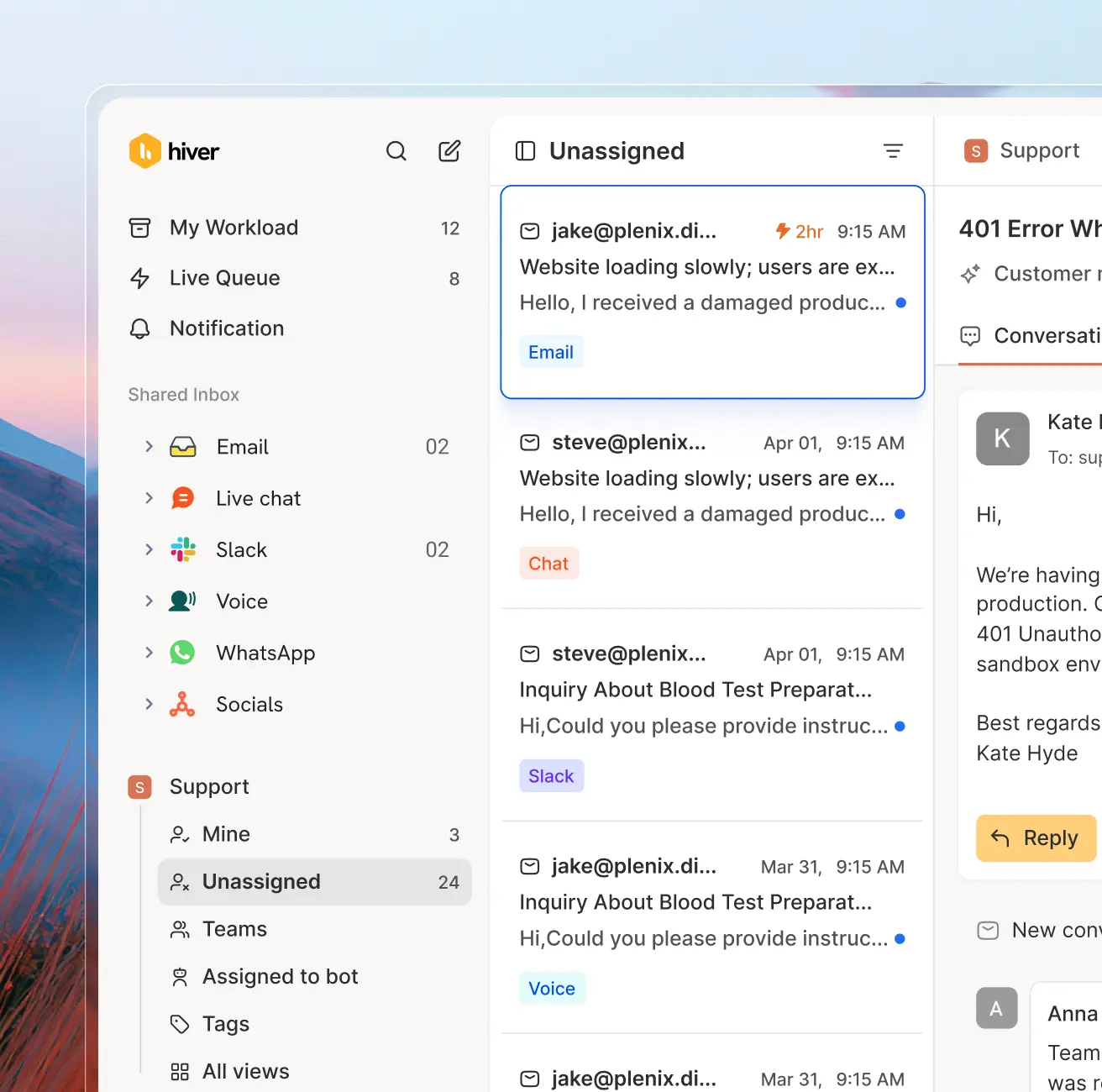Open the search icon in sidebar
The width and height of the screenshot is (1102, 1092).
[396, 151]
